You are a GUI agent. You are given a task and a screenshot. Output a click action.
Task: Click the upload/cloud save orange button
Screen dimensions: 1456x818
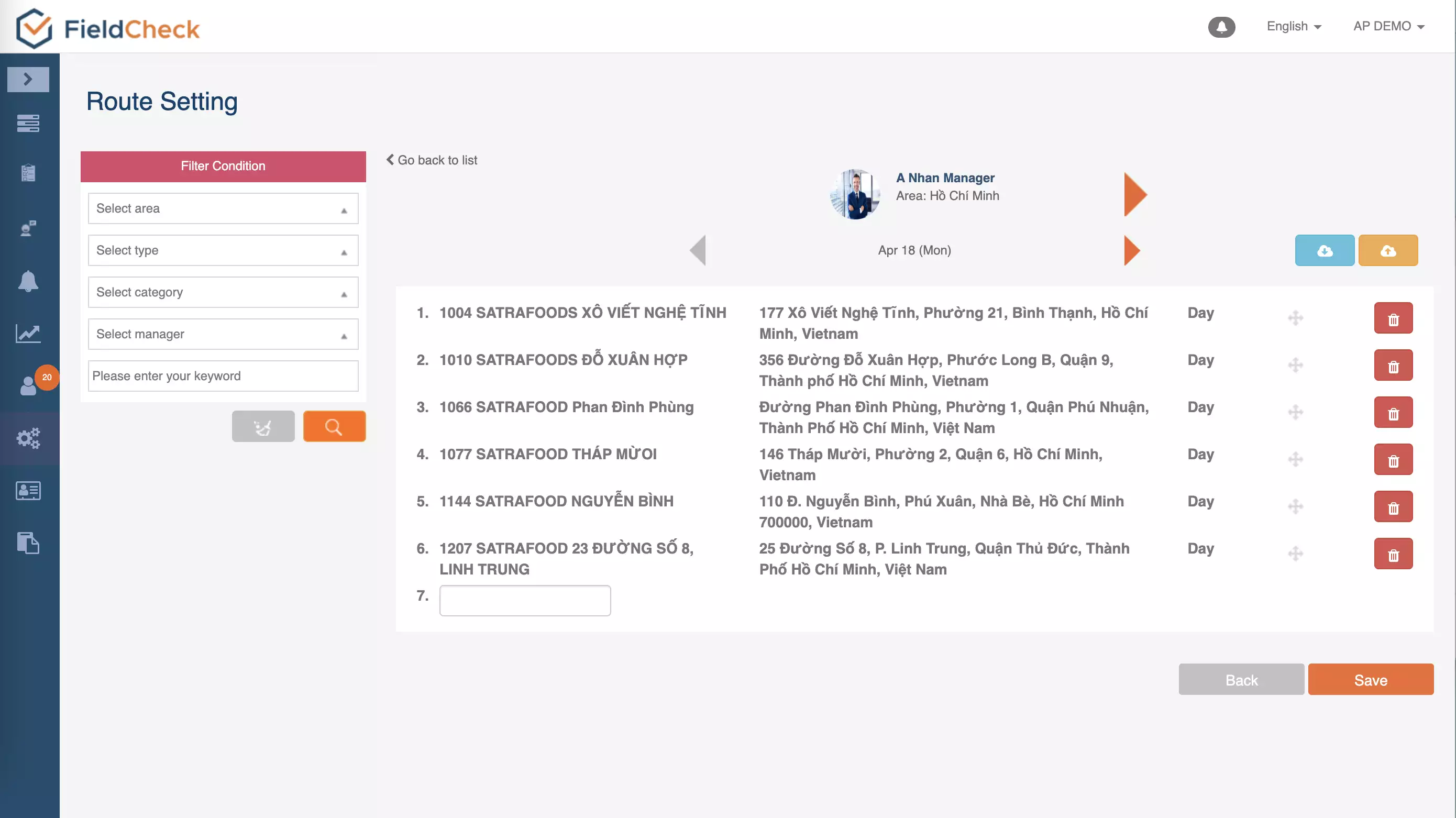(1388, 250)
